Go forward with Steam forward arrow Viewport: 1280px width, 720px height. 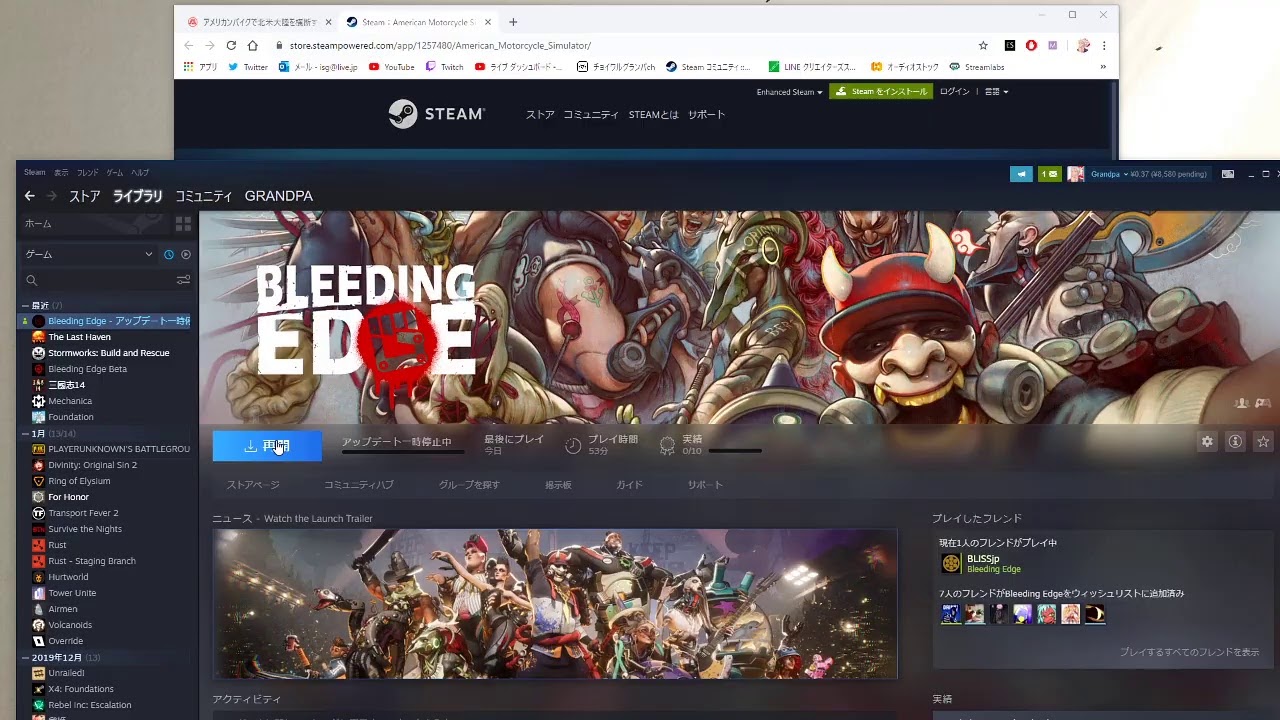coord(51,196)
